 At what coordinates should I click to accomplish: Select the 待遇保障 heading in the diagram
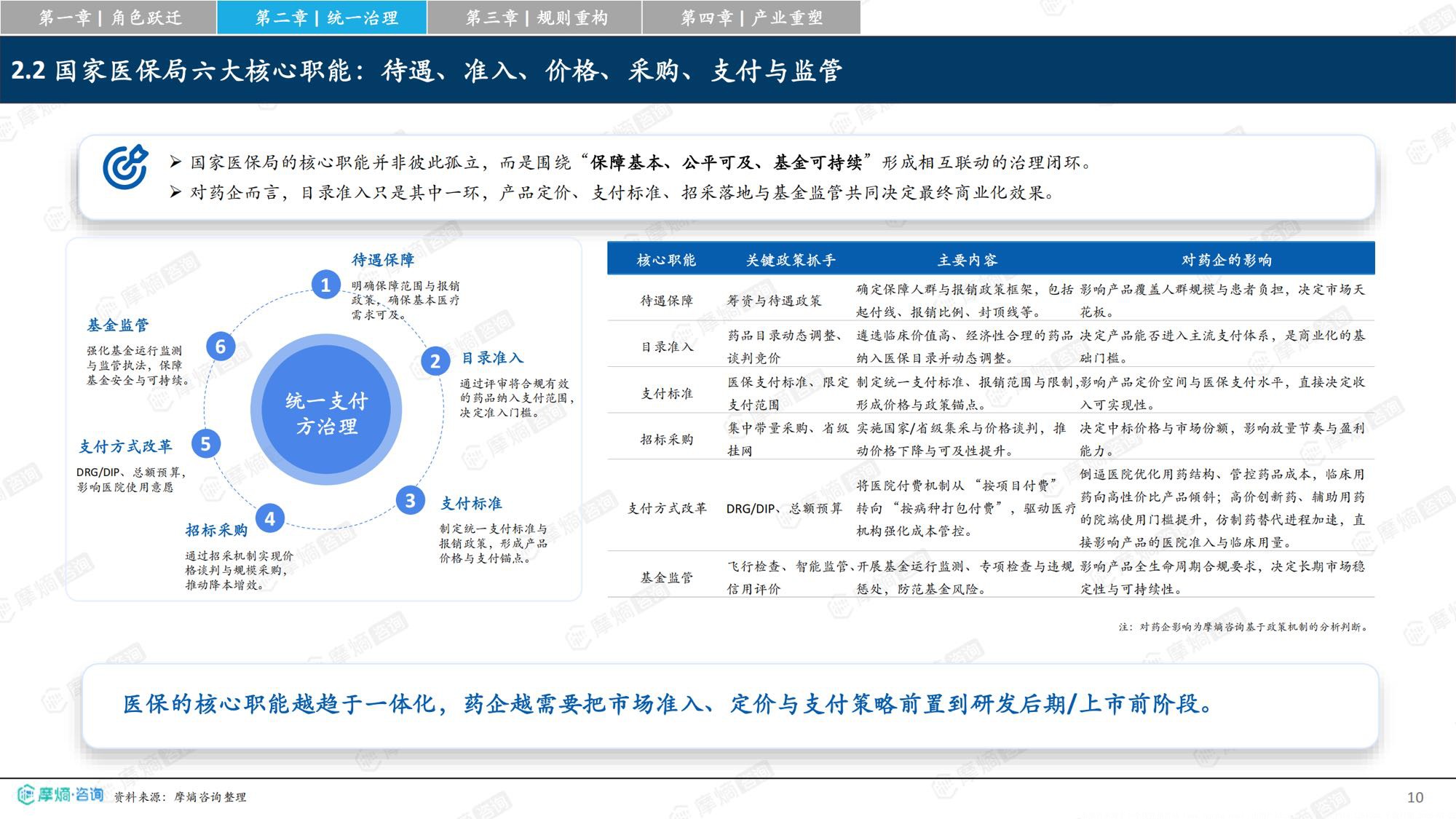383,260
